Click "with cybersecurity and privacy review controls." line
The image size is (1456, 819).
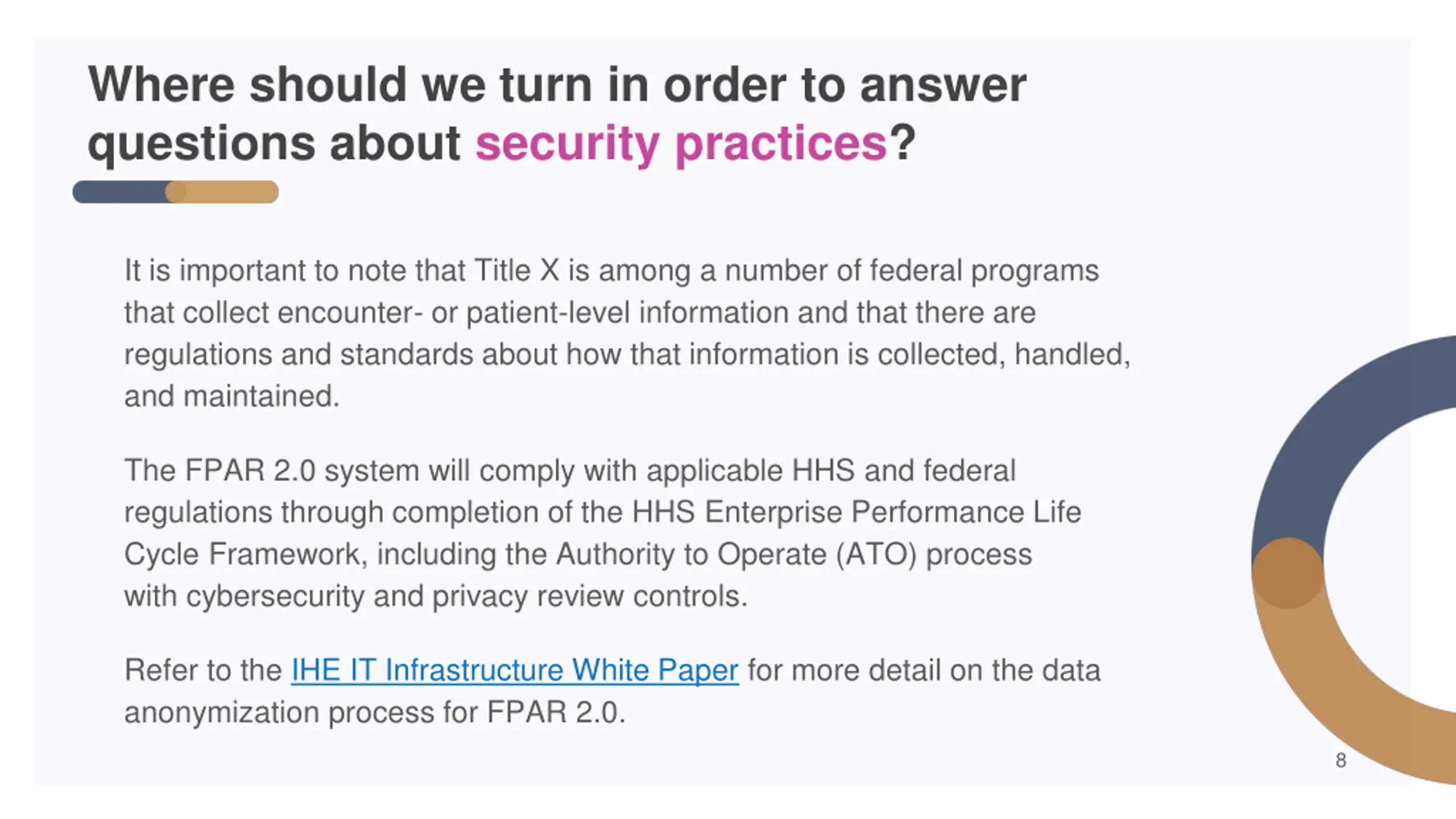pyautogui.click(x=436, y=597)
